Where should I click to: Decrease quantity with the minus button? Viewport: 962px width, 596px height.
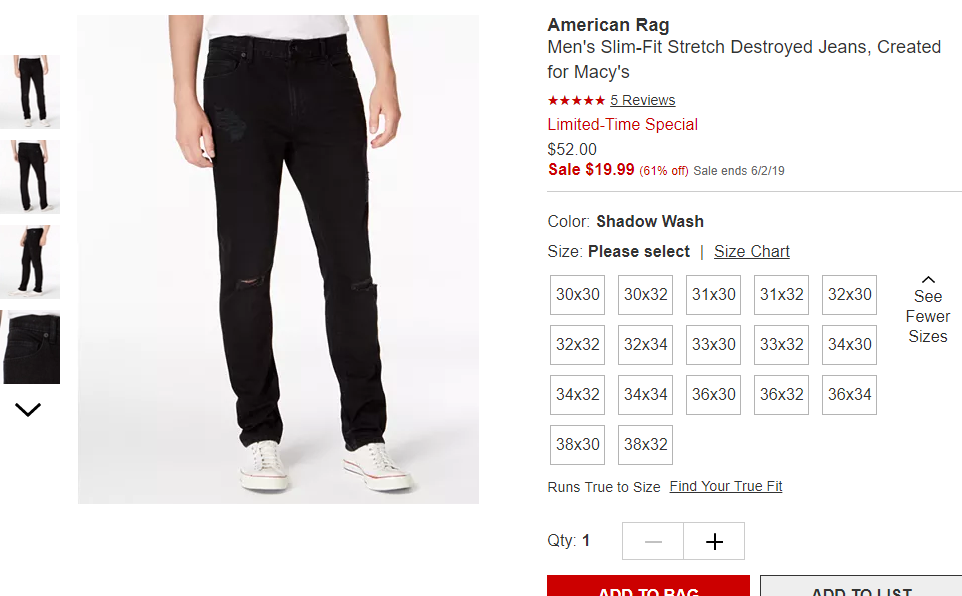point(653,541)
